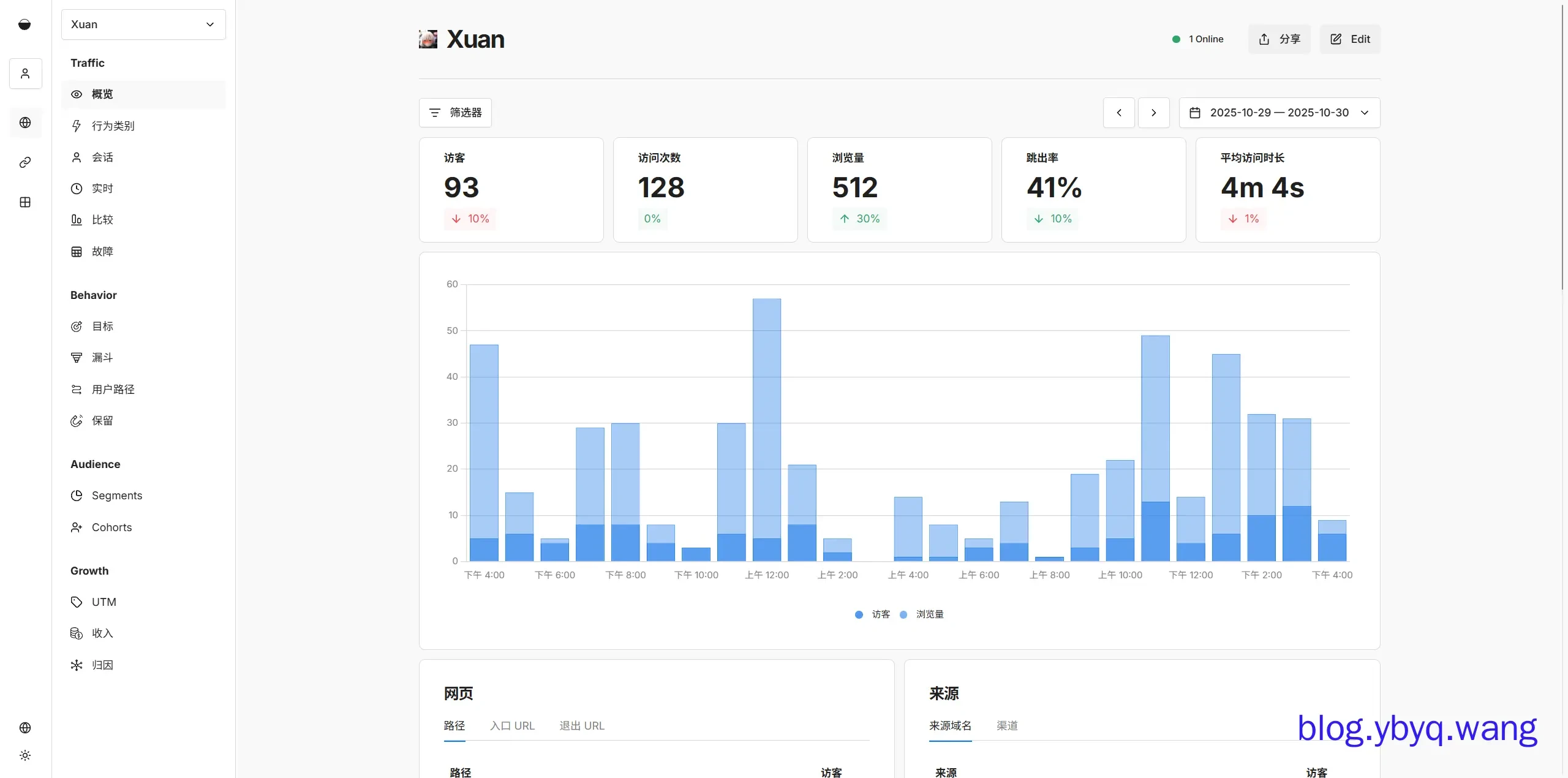The height and width of the screenshot is (778, 1568).
Task: Expand the 2025-10-29 date range dropdown
Action: (1279, 113)
